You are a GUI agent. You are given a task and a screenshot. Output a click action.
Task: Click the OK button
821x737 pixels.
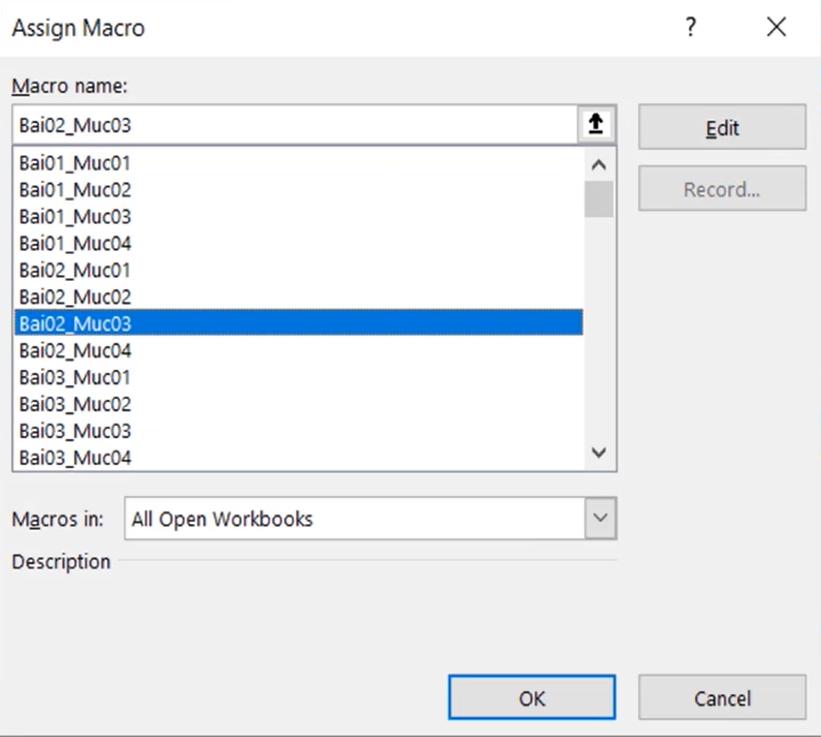(531, 697)
